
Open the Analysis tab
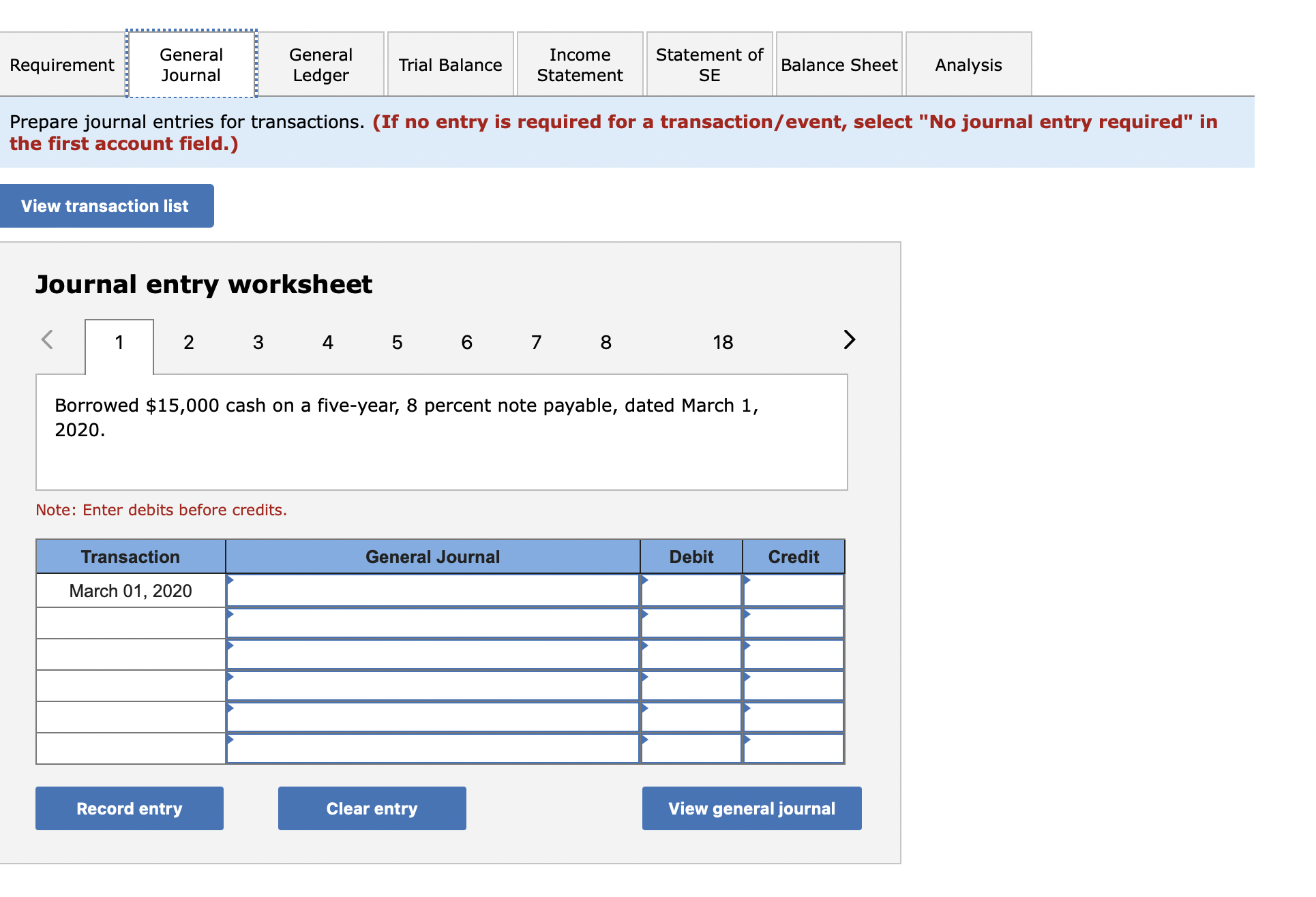click(968, 65)
